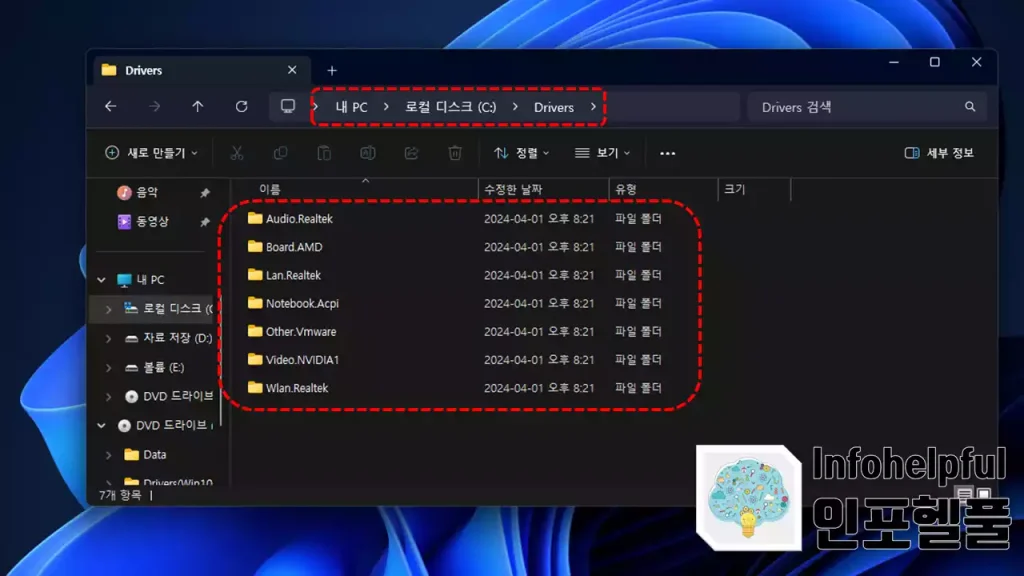Copy with the copy toolbar icon
Image resolution: width=1024 pixels, height=576 pixels.
pos(280,153)
